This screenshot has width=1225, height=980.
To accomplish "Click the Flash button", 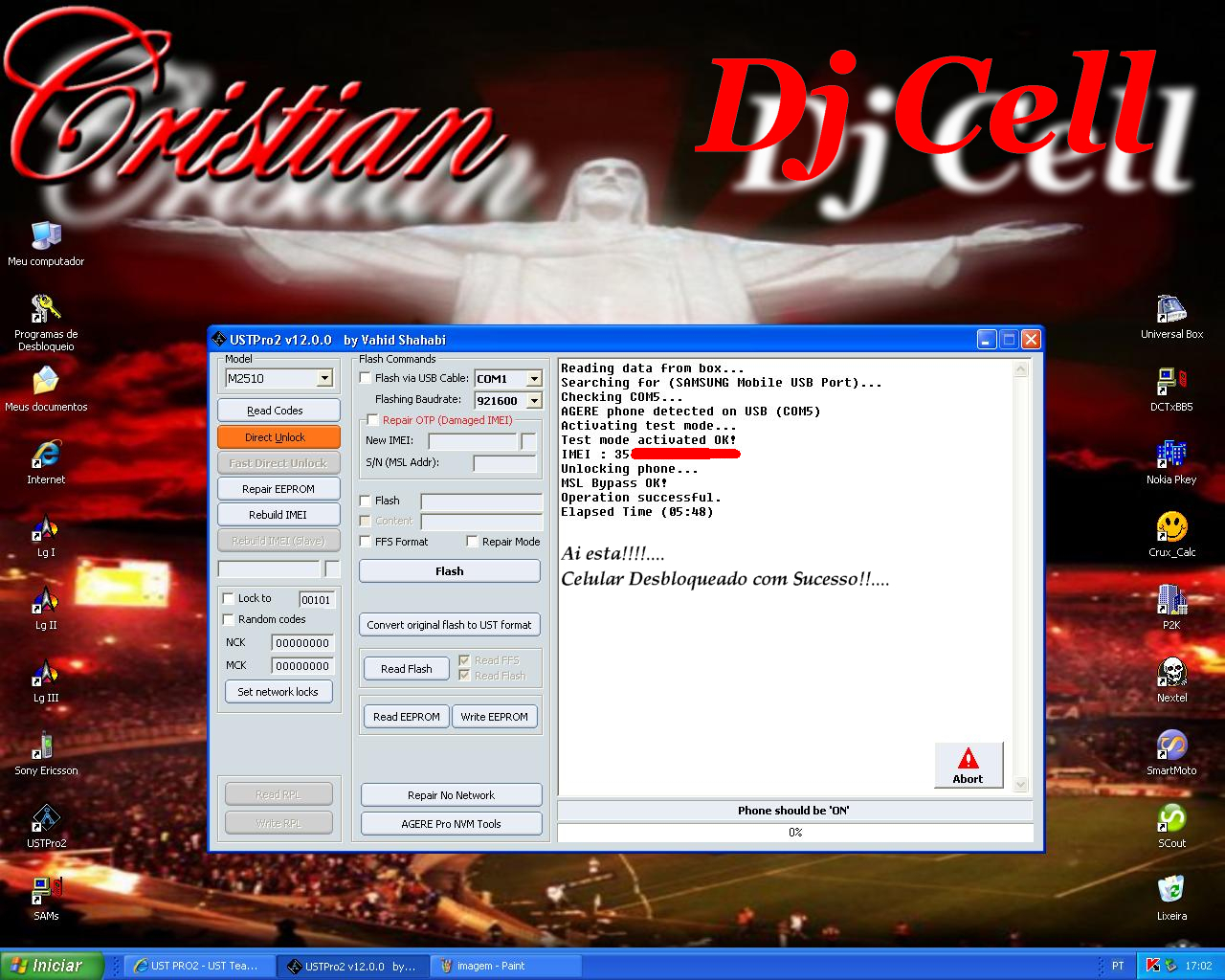I will 450,571.
